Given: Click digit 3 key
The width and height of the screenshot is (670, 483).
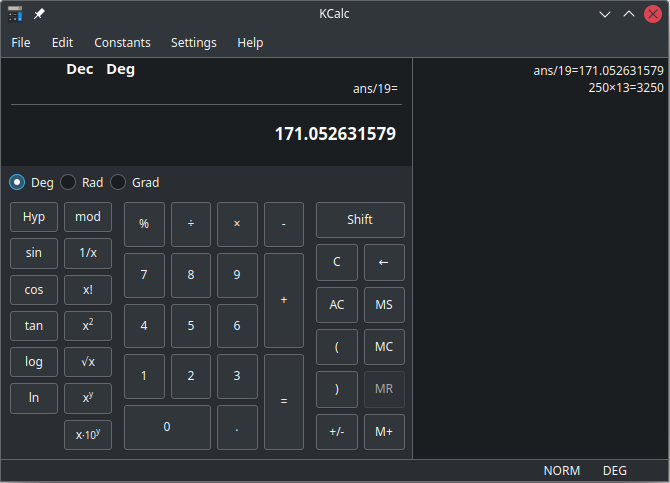Looking at the screenshot, I should (x=237, y=376).
